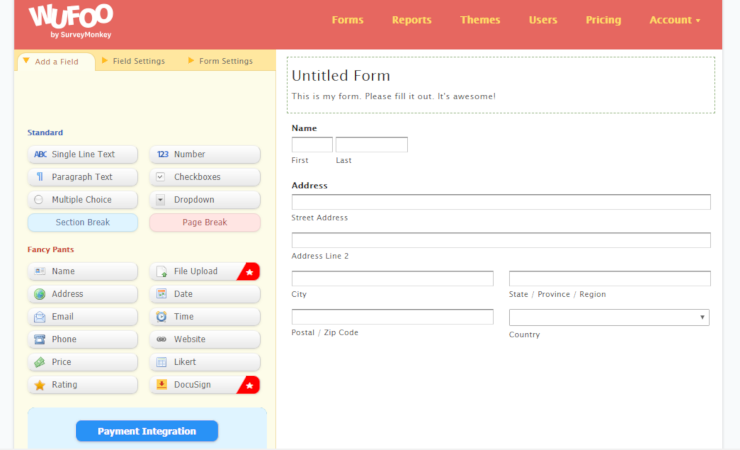The image size is (740, 450).
Task: Add a Likert field
Action: point(205,362)
